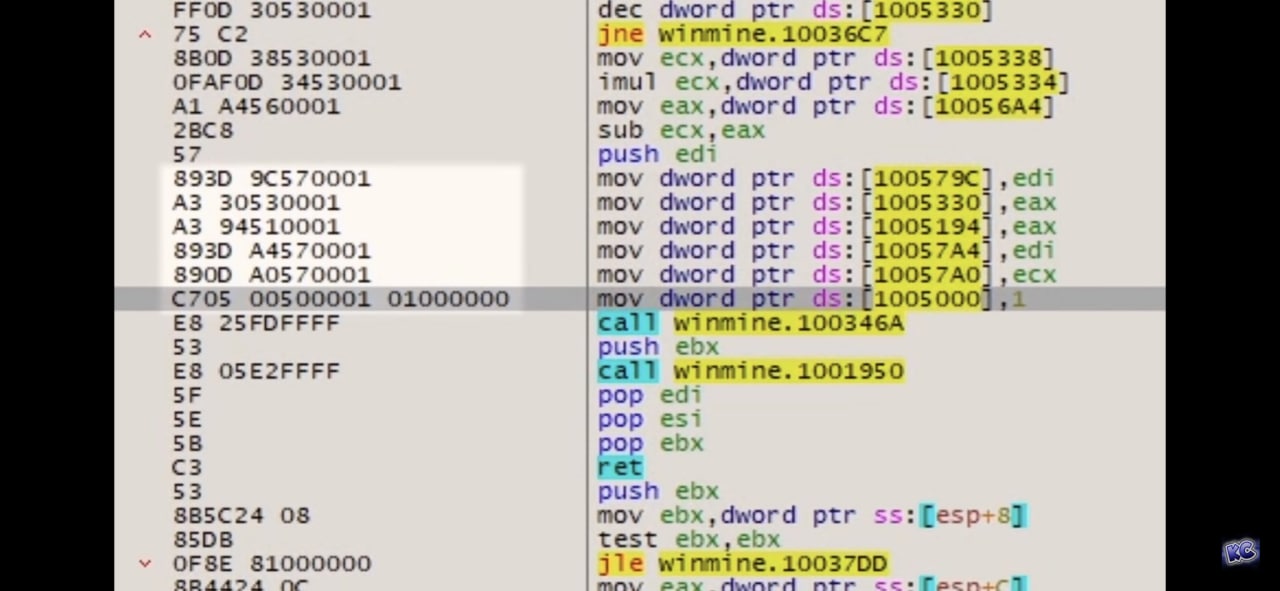Click bytes E8 05E2FFFF

(256, 370)
